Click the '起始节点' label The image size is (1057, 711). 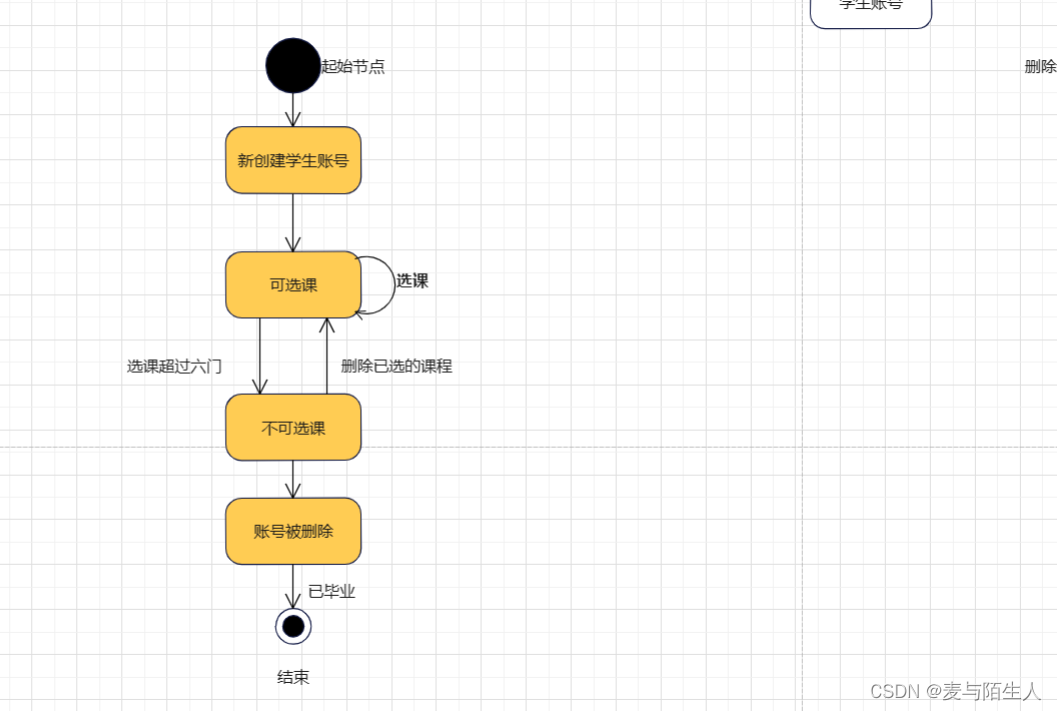click(353, 66)
